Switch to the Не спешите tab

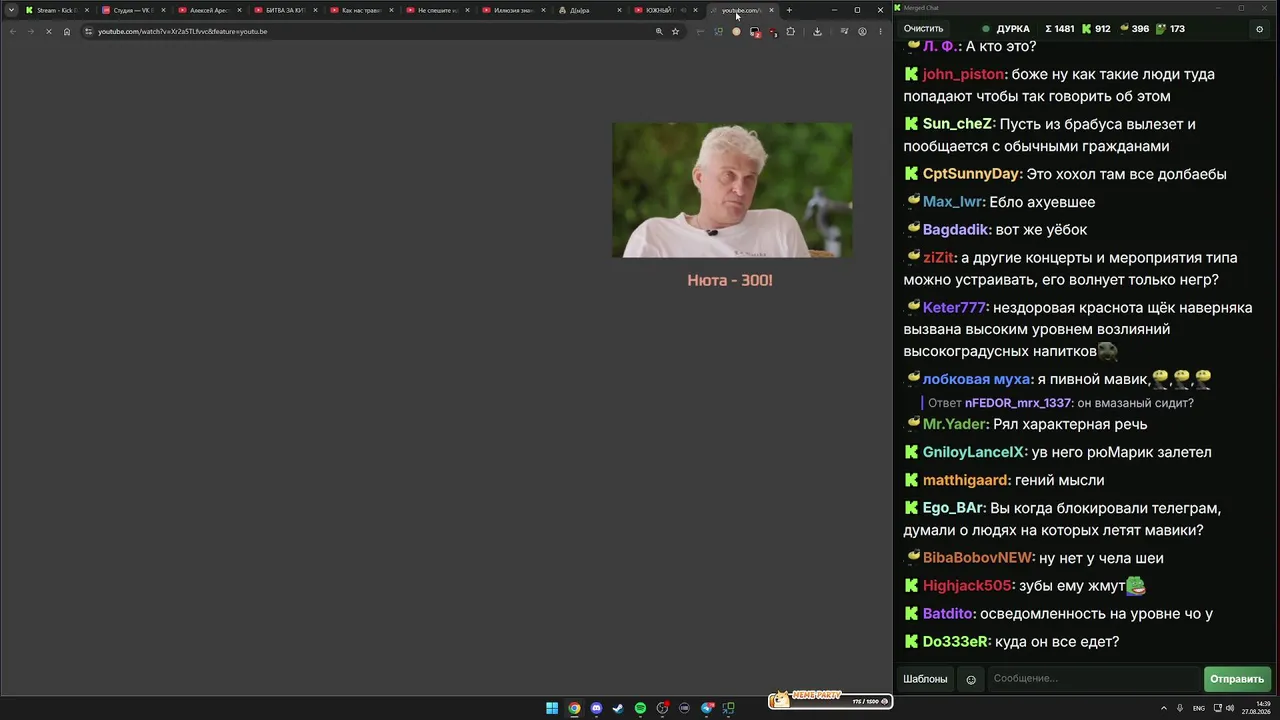click(x=437, y=10)
